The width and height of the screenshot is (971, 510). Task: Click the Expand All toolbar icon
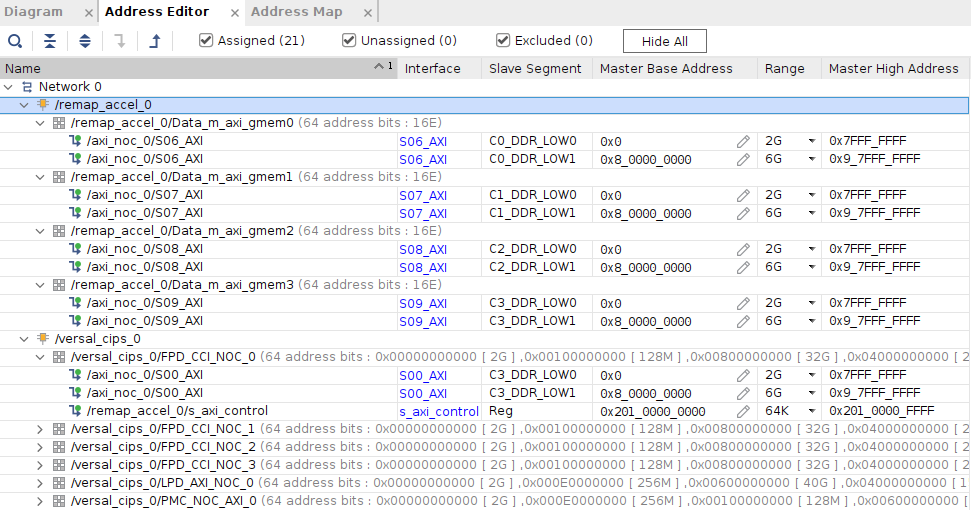85,41
